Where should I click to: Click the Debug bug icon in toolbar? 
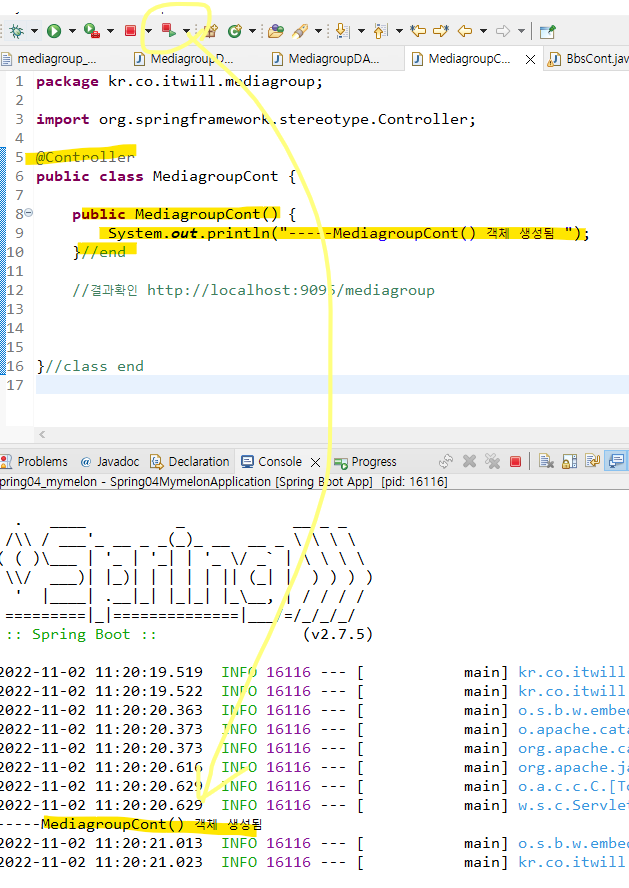pyautogui.click(x=18, y=31)
